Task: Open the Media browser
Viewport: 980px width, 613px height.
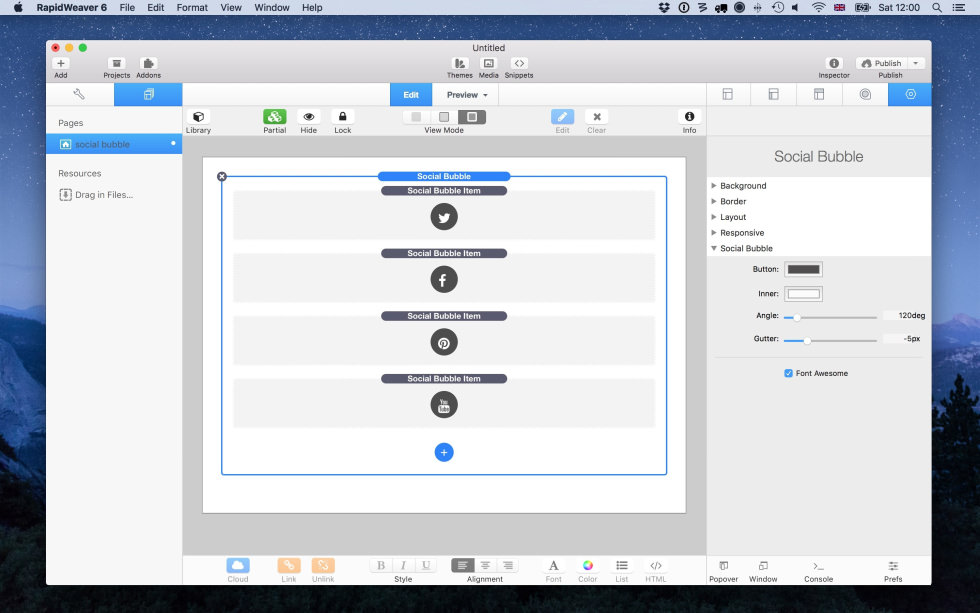Action: (488, 63)
